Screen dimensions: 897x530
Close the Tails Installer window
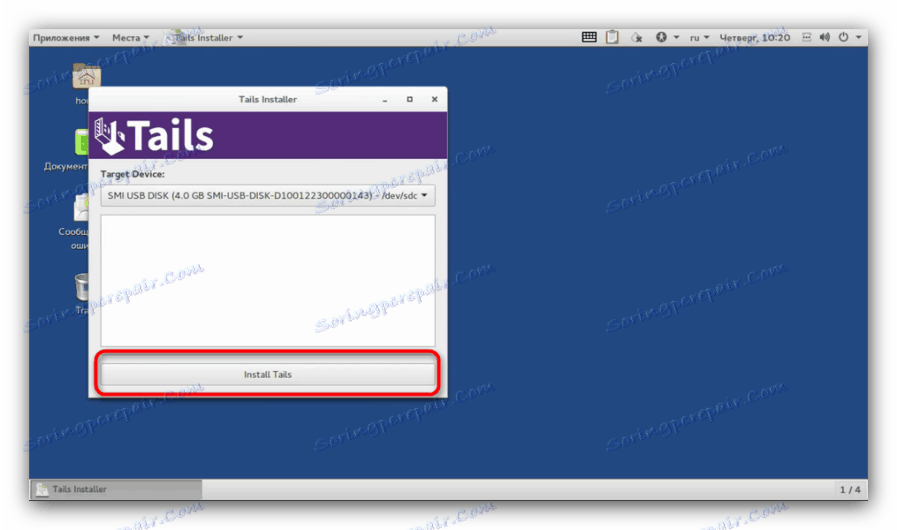pyautogui.click(x=435, y=100)
